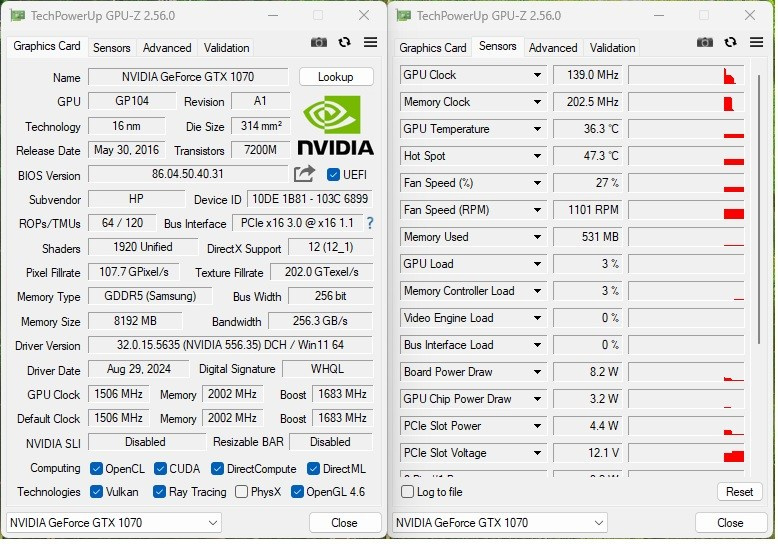The image size is (778, 544).
Task: Switch to Validation tab in right window
Action: [x=612, y=48]
